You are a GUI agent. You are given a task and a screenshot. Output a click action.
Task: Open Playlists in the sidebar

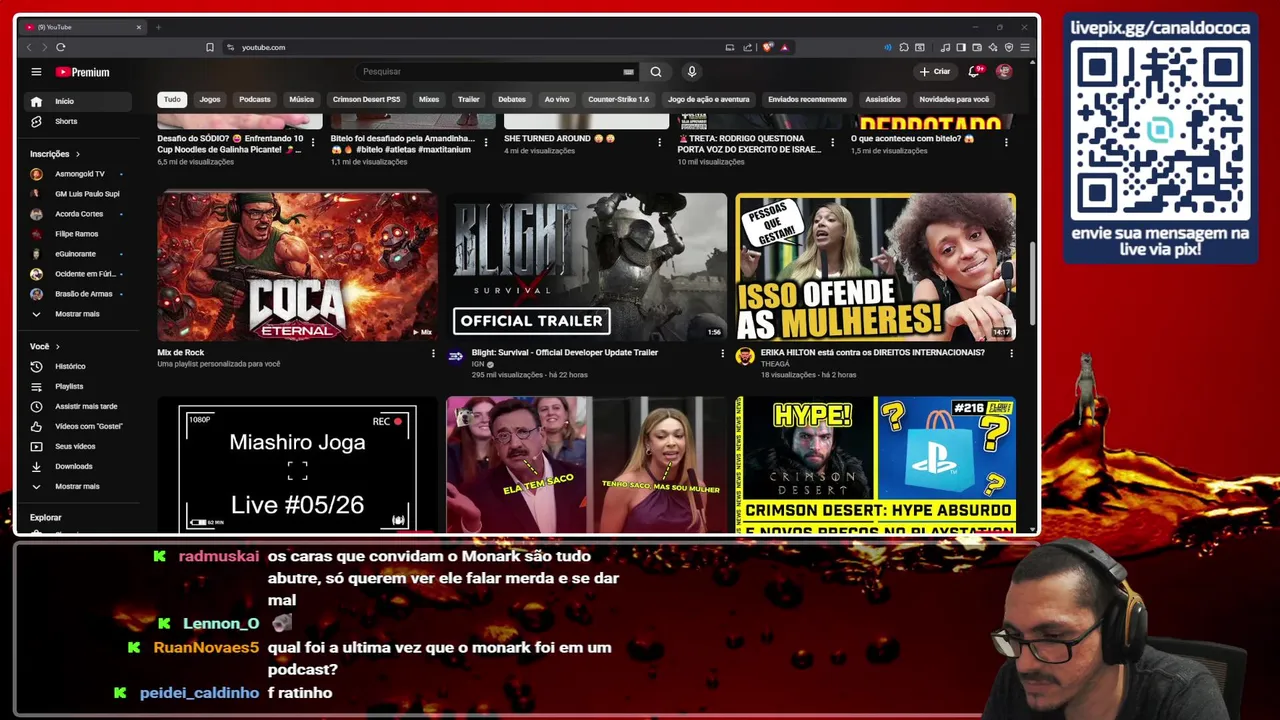(x=78, y=386)
